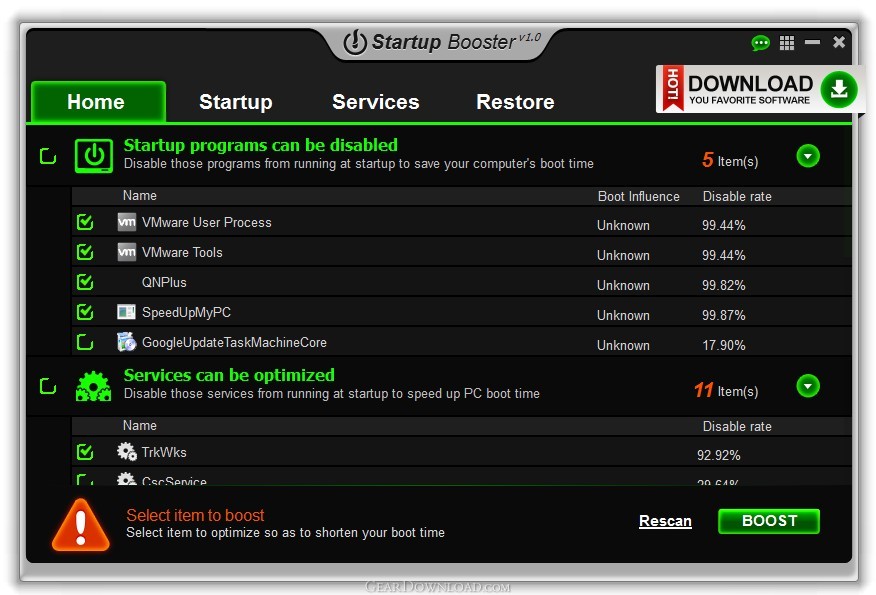
Task: Select the TrkWks service name
Action: click(x=164, y=452)
